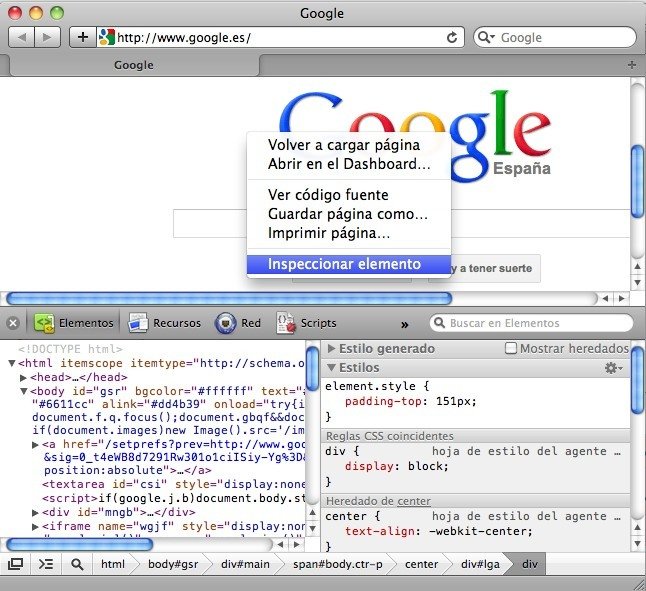Screen dimensions: 646x591
Task: Select body#gsr in the breadcrumb bar
Action: [x=173, y=564]
